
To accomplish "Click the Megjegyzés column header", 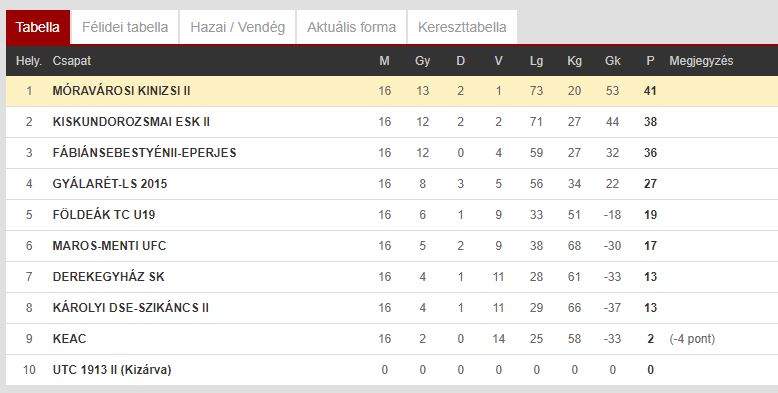I will (x=701, y=61).
